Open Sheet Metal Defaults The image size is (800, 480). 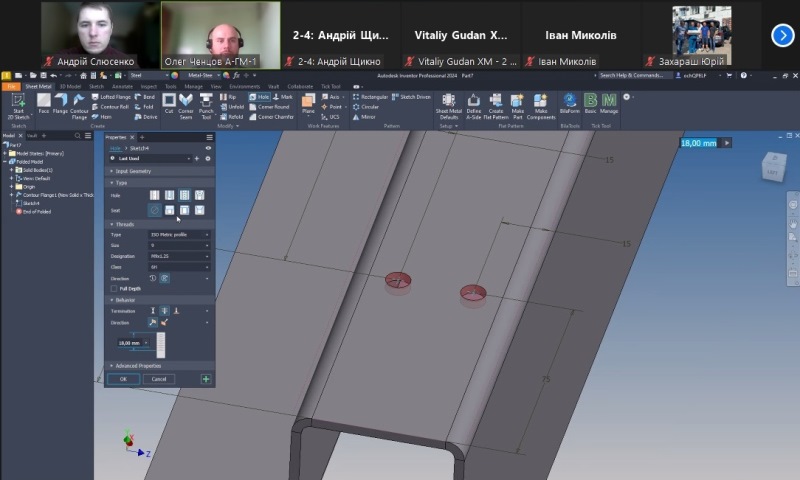tap(448, 102)
